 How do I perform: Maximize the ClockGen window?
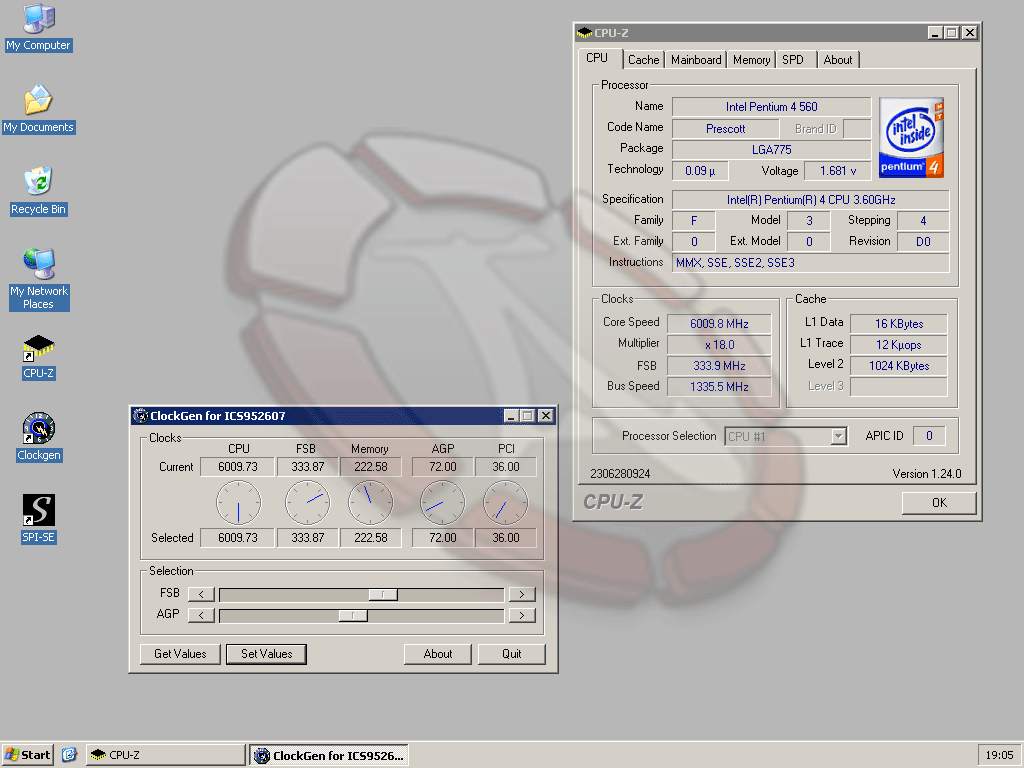528,416
